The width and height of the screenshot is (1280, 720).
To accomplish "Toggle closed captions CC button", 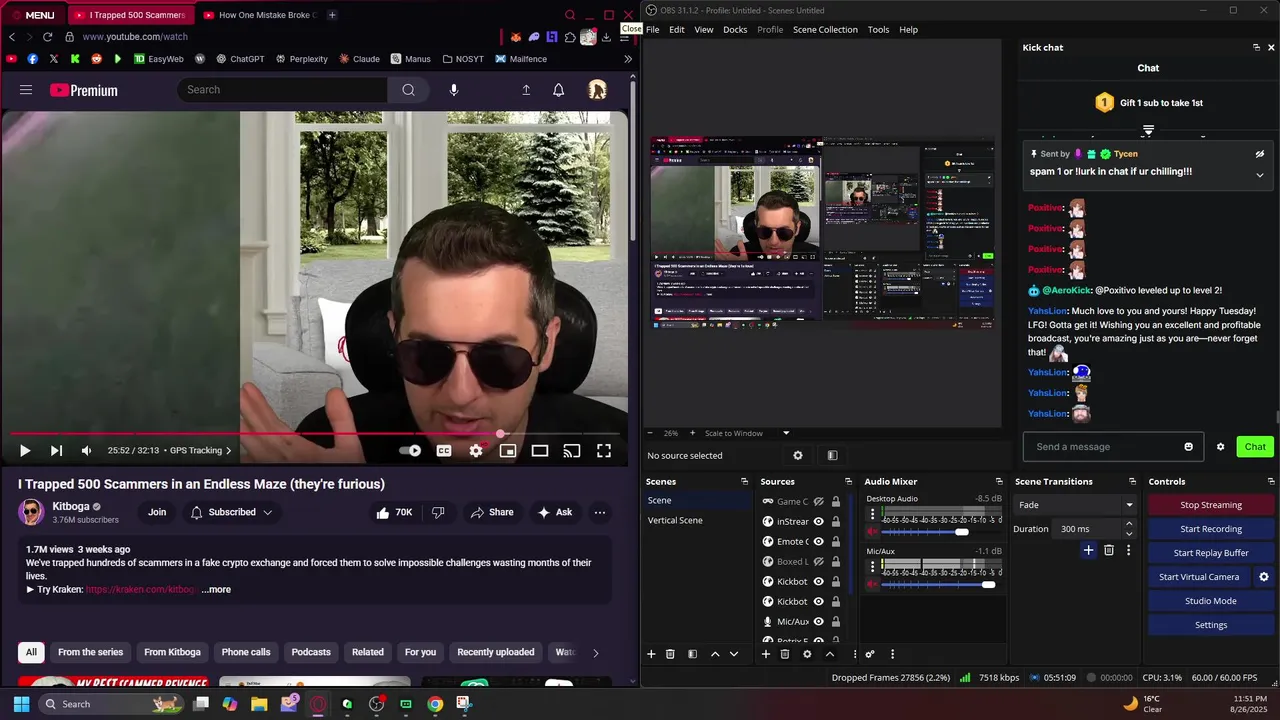I will click(444, 451).
